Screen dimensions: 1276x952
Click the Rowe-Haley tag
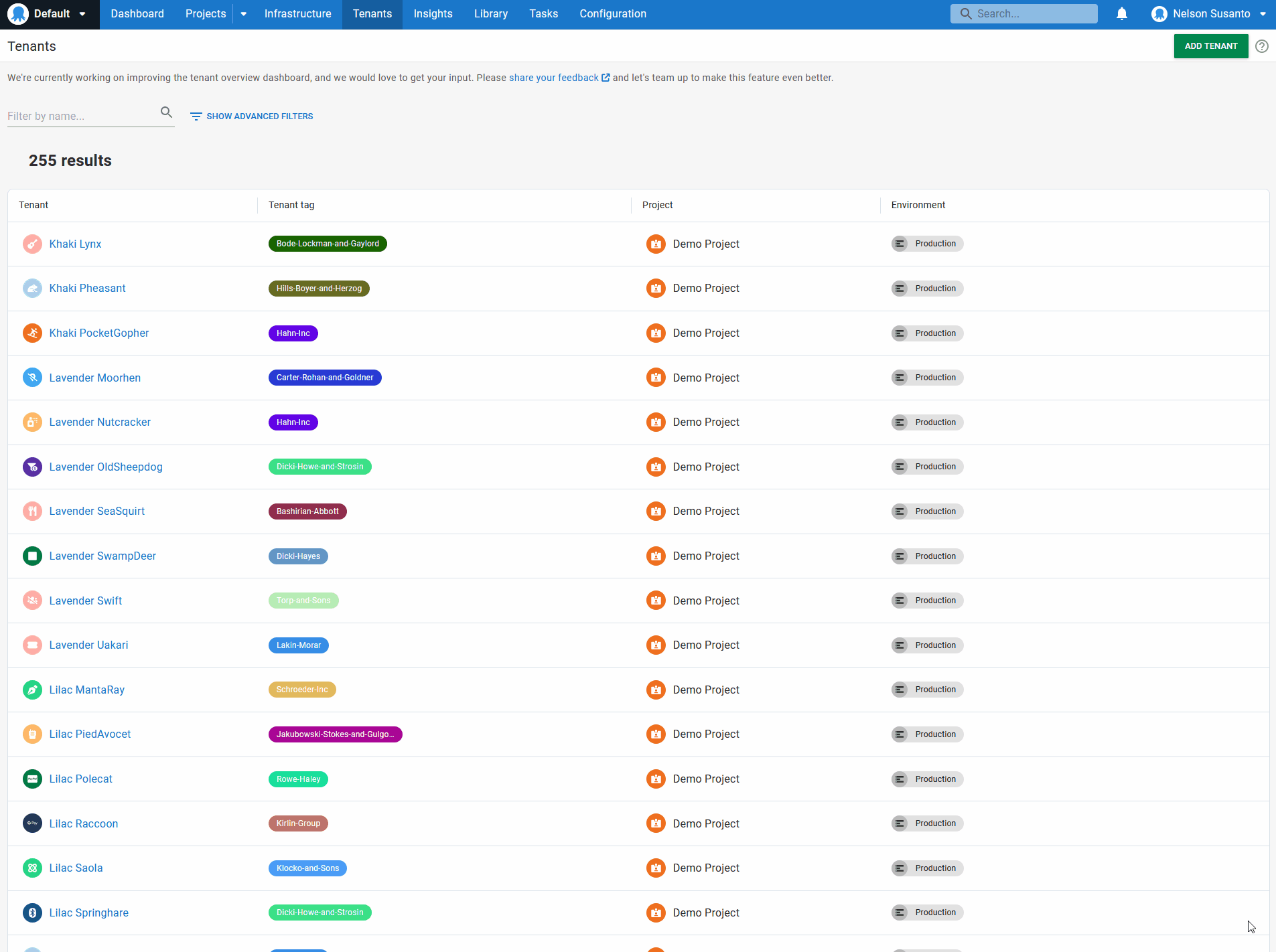click(298, 779)
